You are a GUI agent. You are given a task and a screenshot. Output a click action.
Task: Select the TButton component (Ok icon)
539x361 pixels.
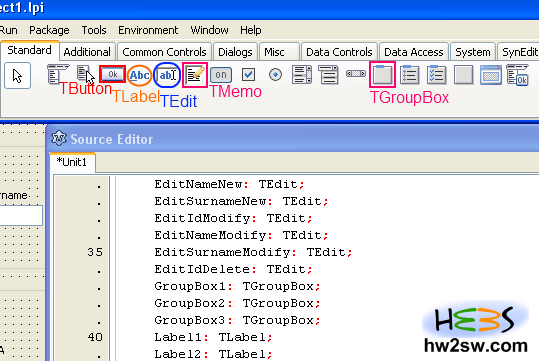[112, 74]
